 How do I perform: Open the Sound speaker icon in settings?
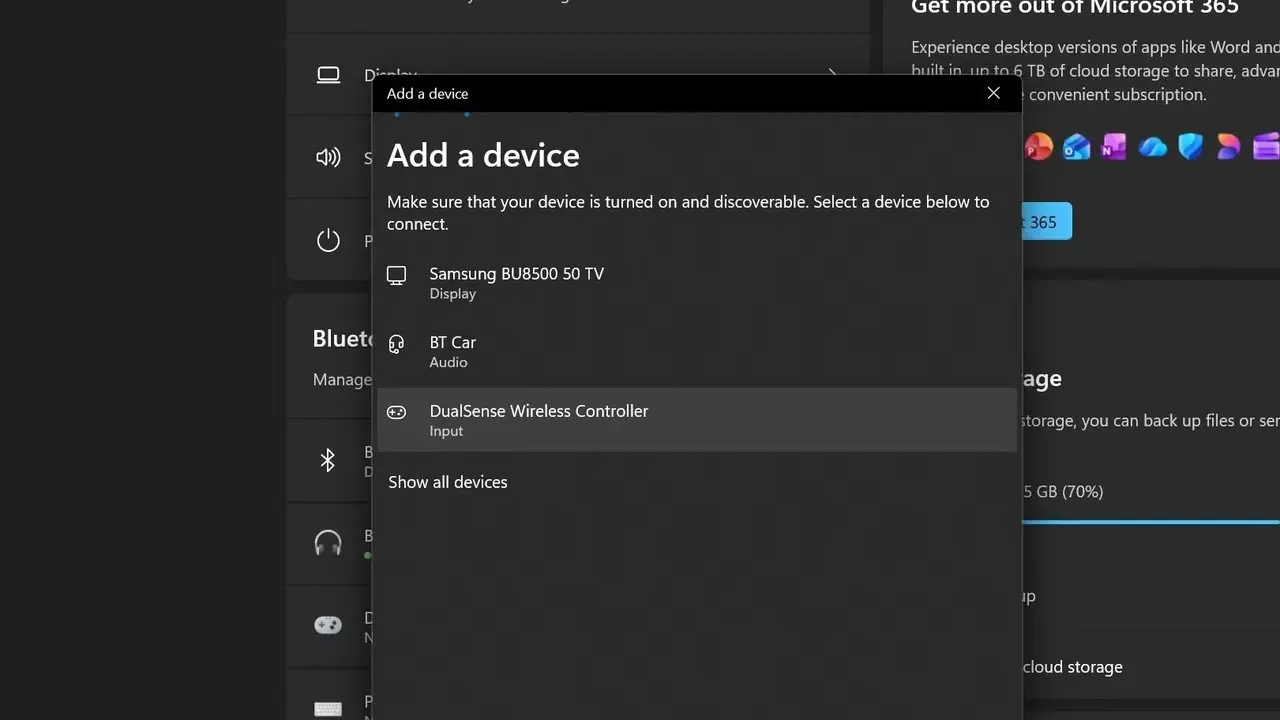(x=328, y=157)
